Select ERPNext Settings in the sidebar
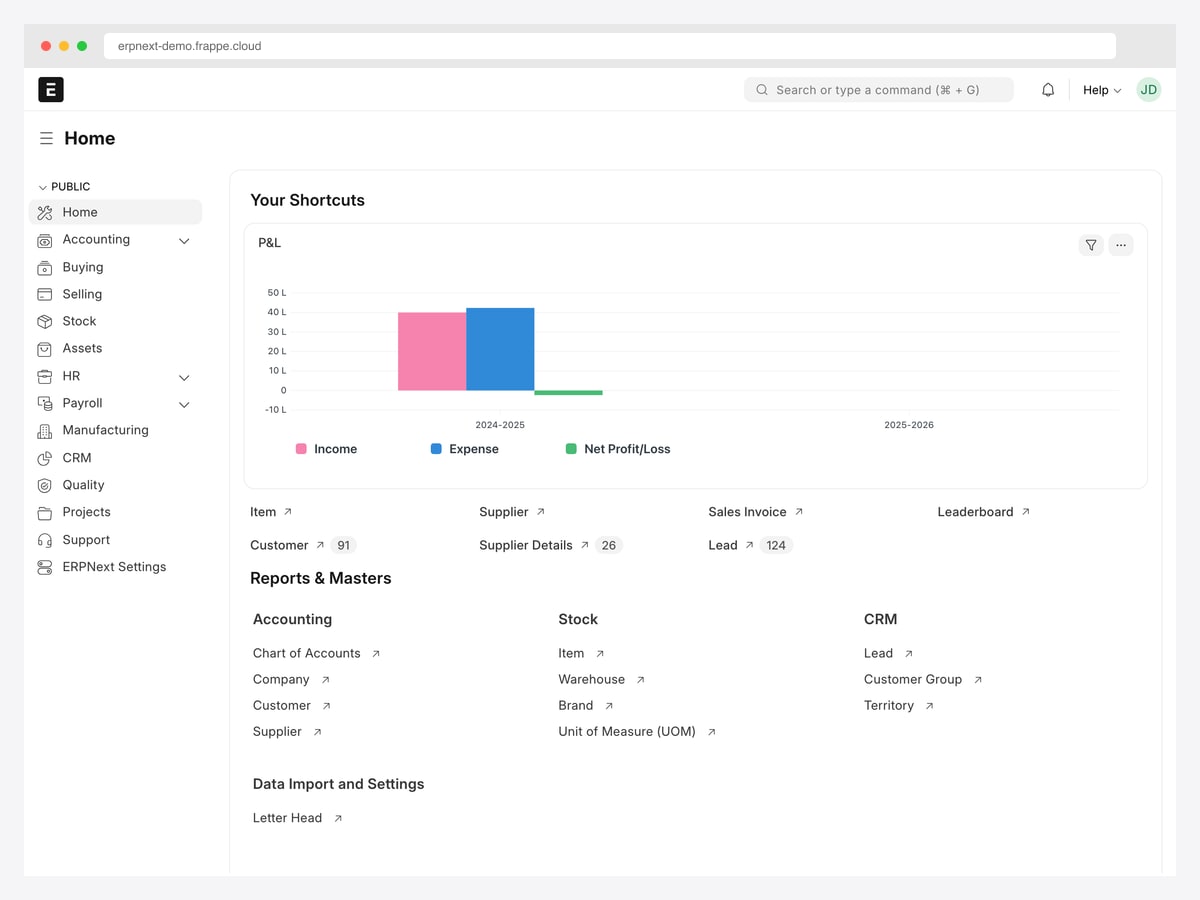The height and width of the screenshot is (900, 1200). pyautogui.click(x=116, y=567)
